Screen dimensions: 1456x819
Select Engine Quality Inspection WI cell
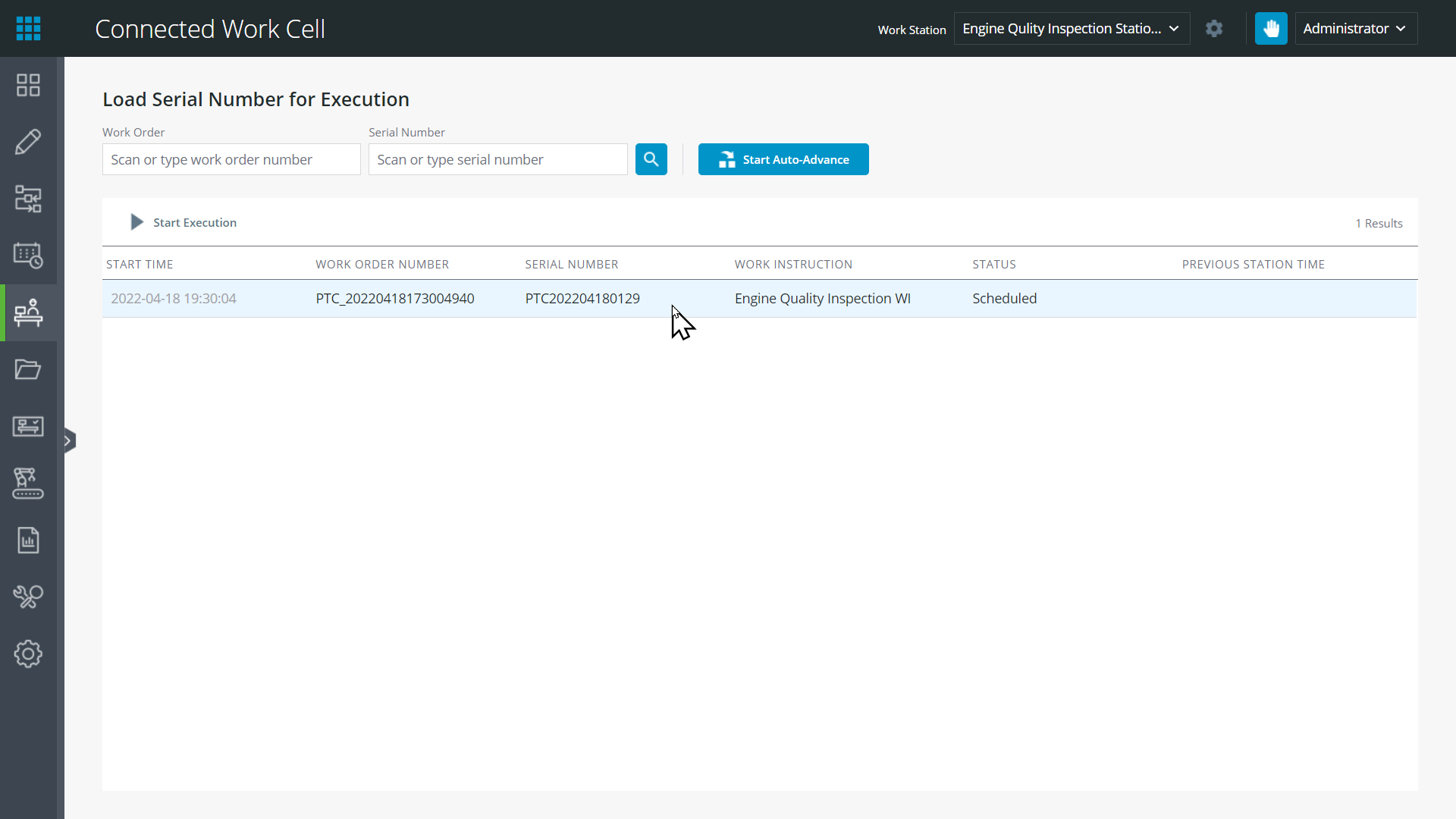(823, 298)
